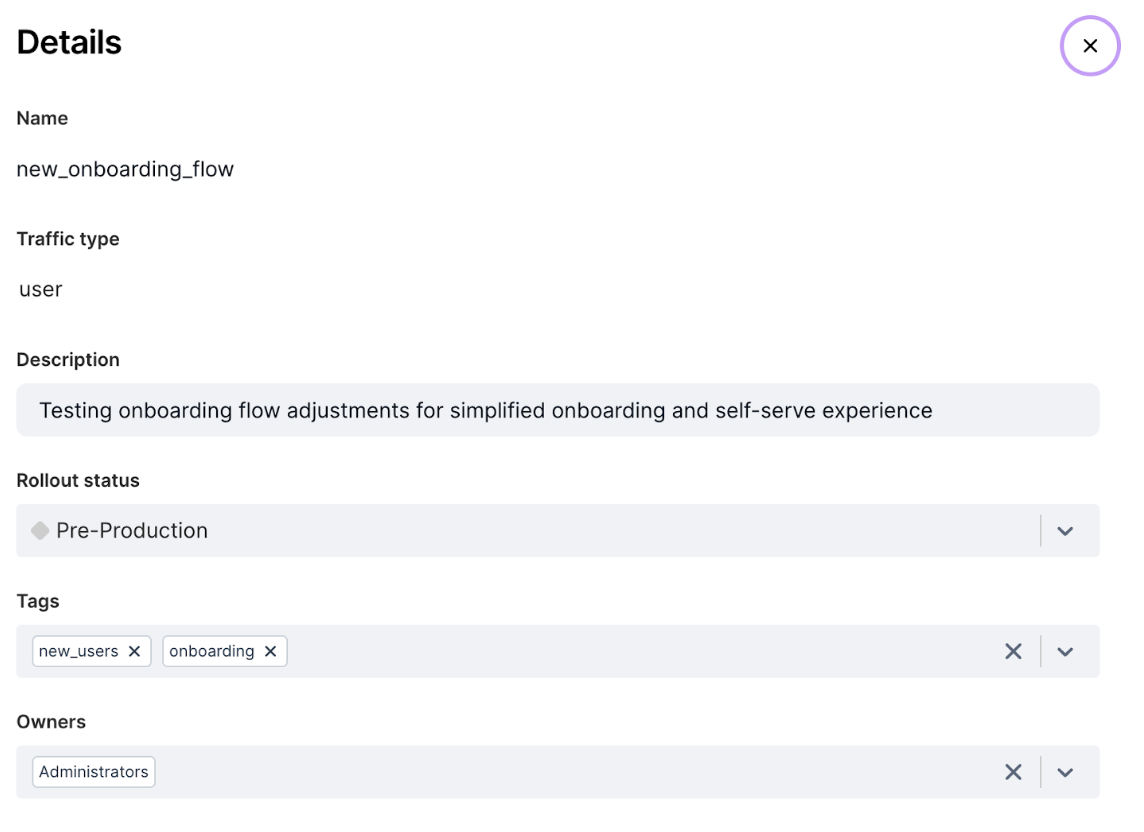The width and height of the screenshot is (1144, 832).
Task: Close the Details panel
Action: click(1090, 46)
